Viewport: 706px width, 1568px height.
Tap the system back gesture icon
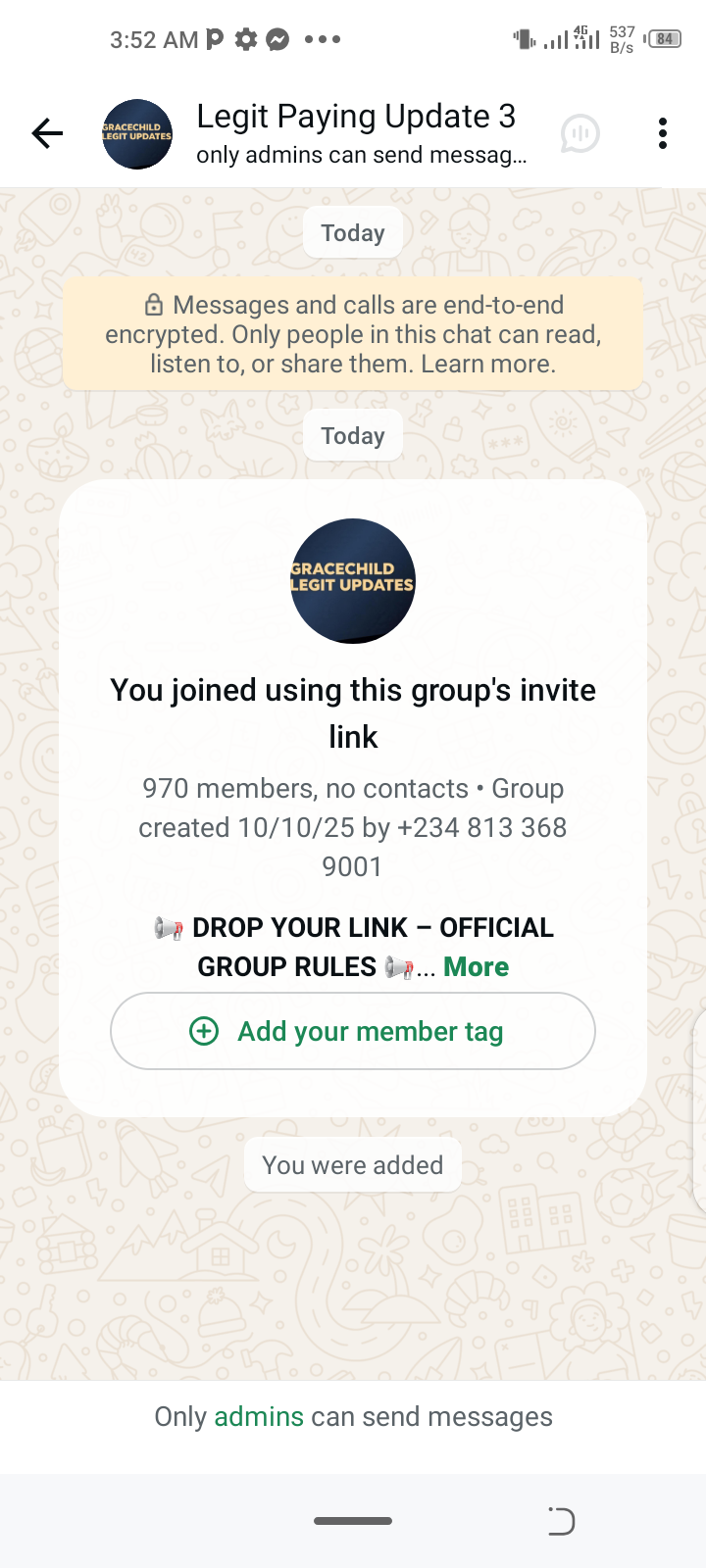[561, 1521]
